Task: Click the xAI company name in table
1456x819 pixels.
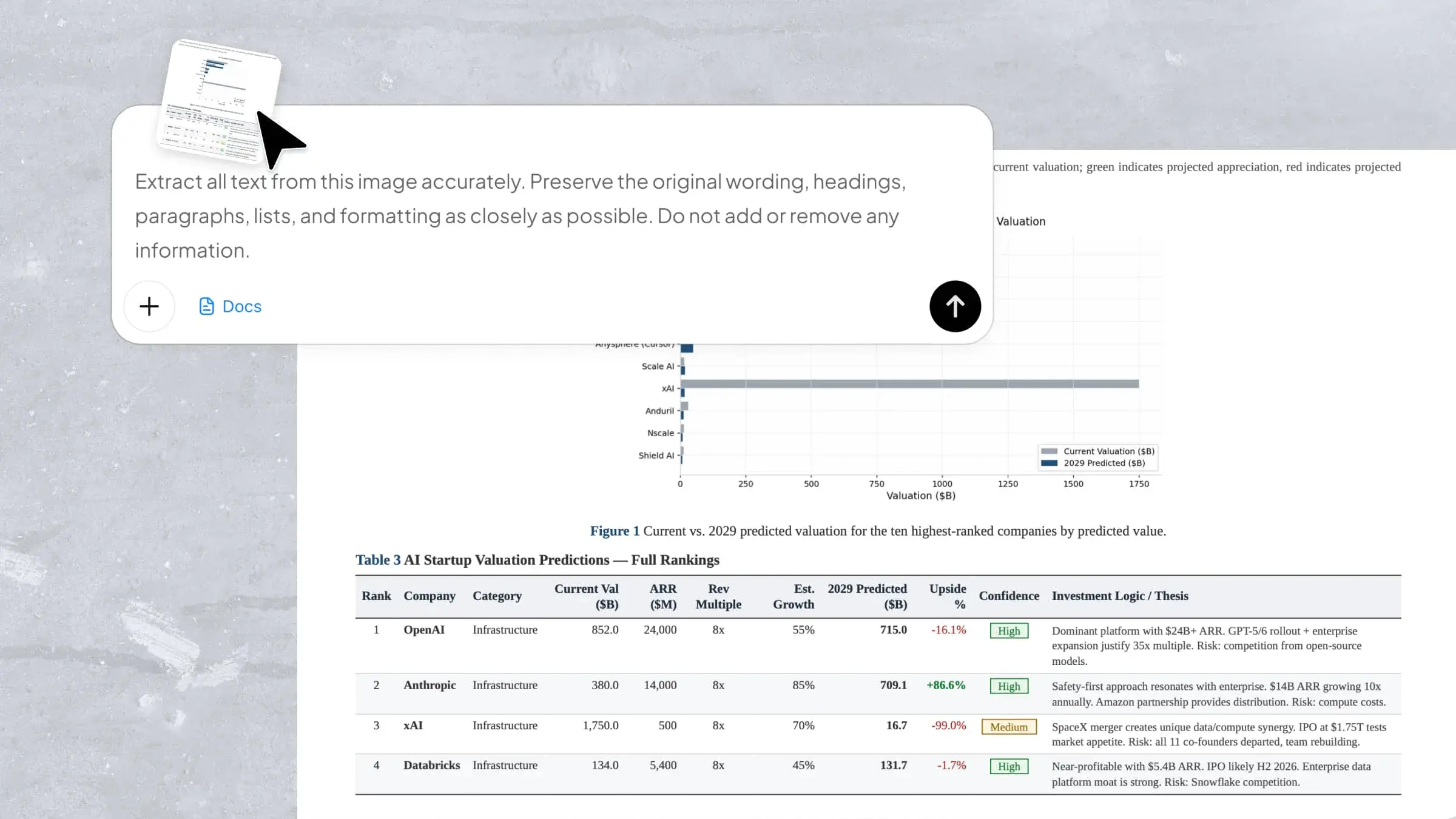Action: tap(413, 726)
